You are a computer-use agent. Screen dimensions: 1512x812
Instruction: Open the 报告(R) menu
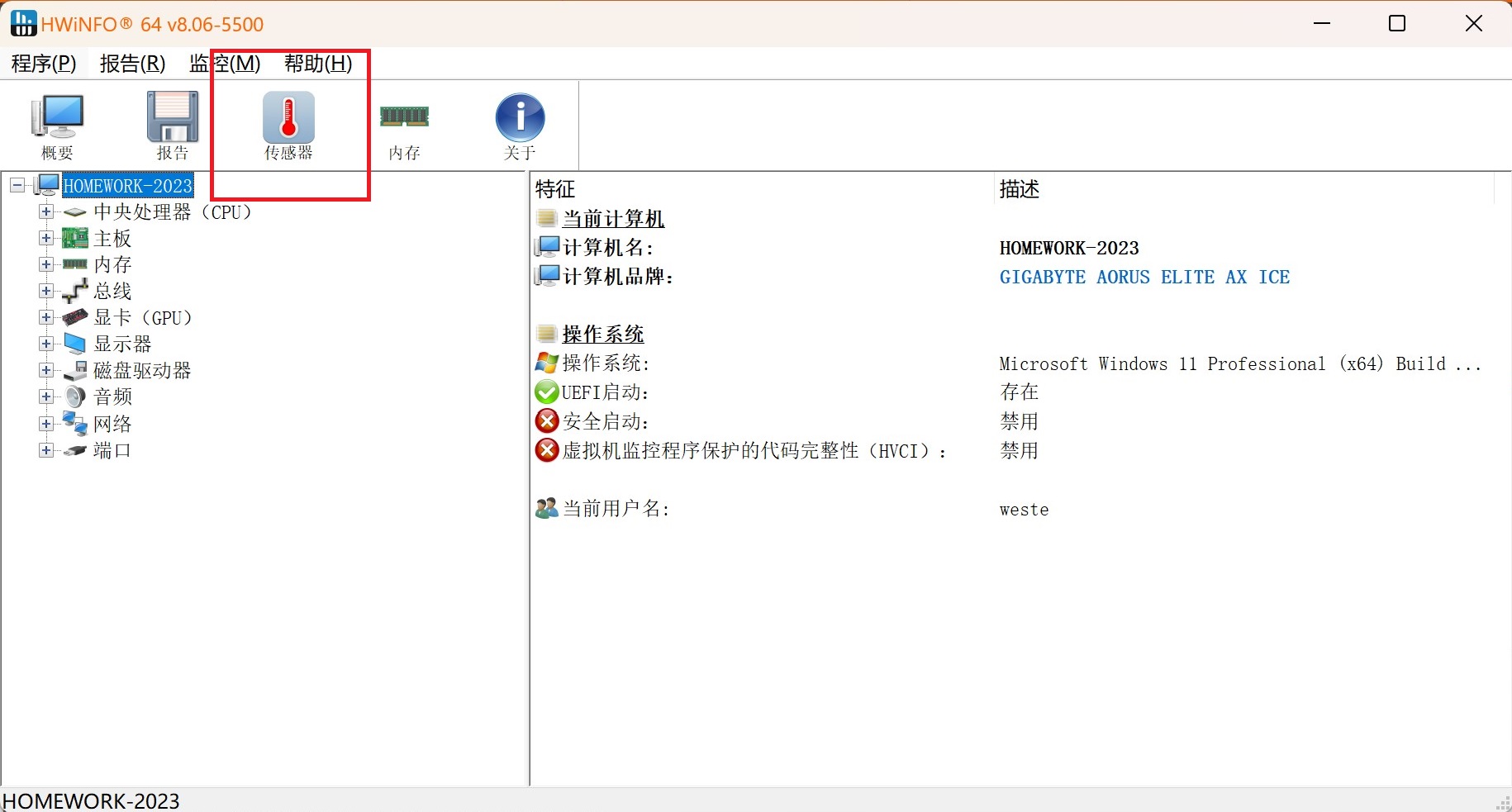pos(132,64)
